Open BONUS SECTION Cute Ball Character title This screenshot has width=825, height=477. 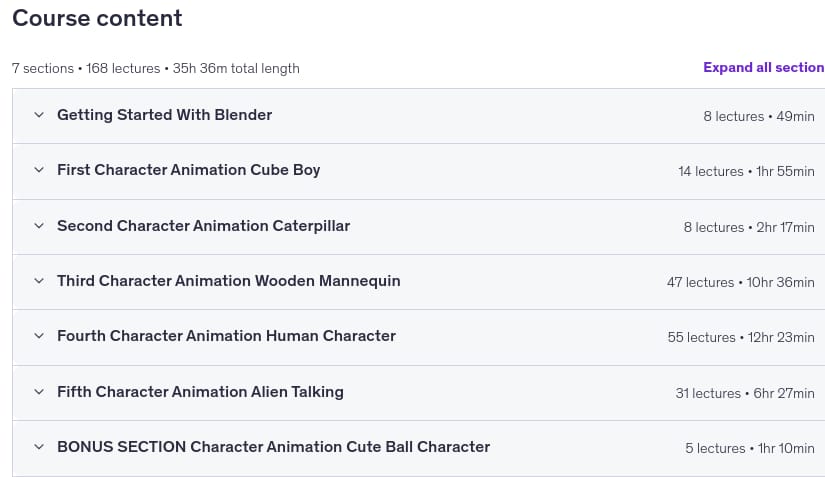[274, 447]
